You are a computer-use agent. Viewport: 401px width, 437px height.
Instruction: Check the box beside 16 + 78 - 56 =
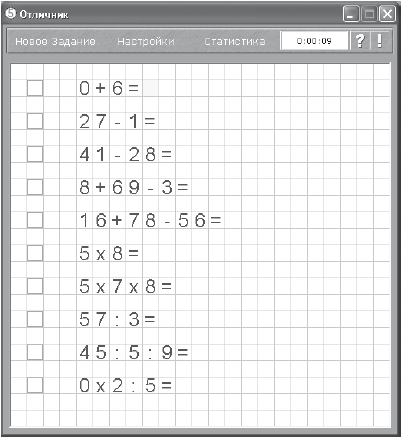35,220
